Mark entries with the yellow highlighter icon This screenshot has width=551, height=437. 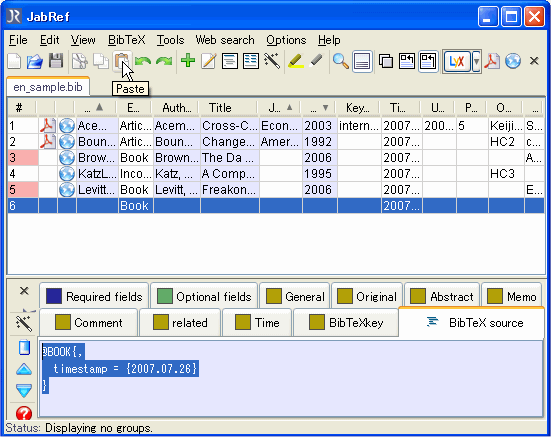(296, 61)
